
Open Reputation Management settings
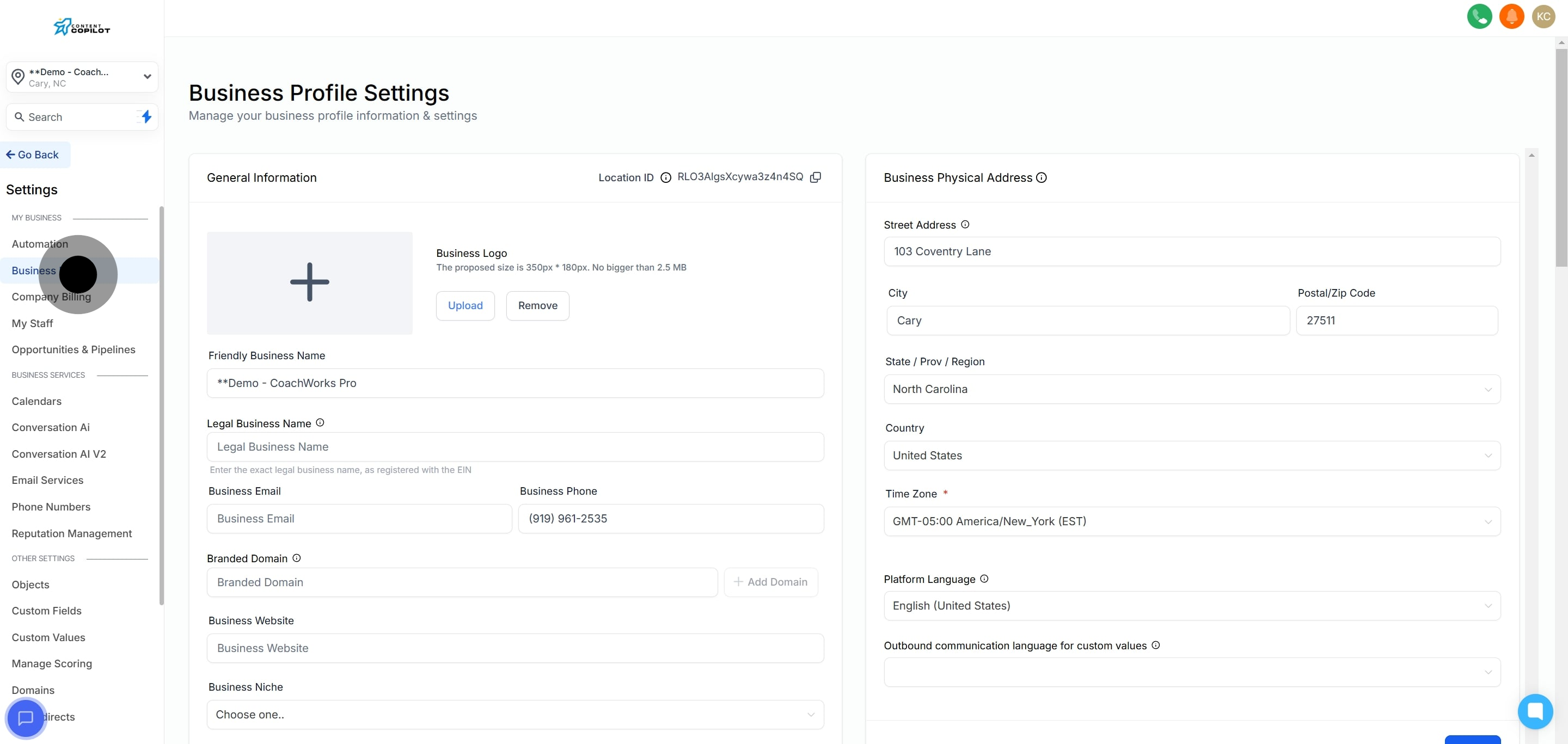click(71, 533)
